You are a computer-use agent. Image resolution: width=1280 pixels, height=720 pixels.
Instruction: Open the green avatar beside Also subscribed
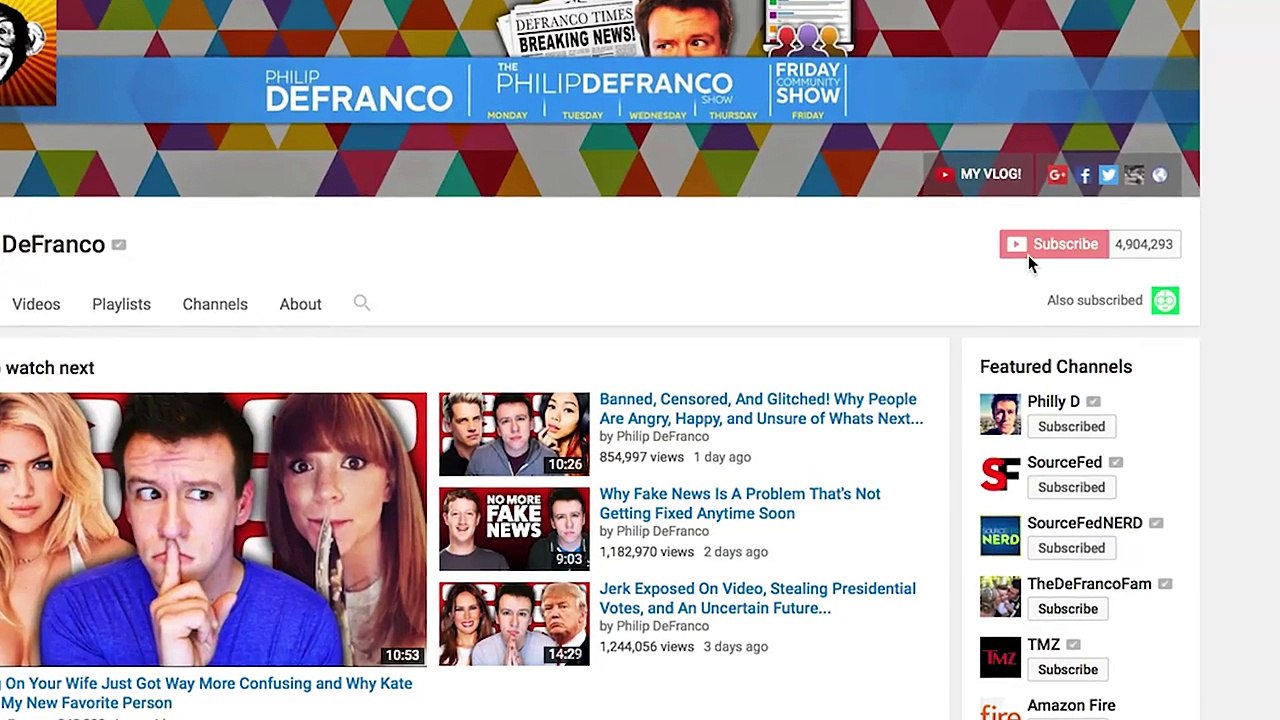tap(1165, 300)
